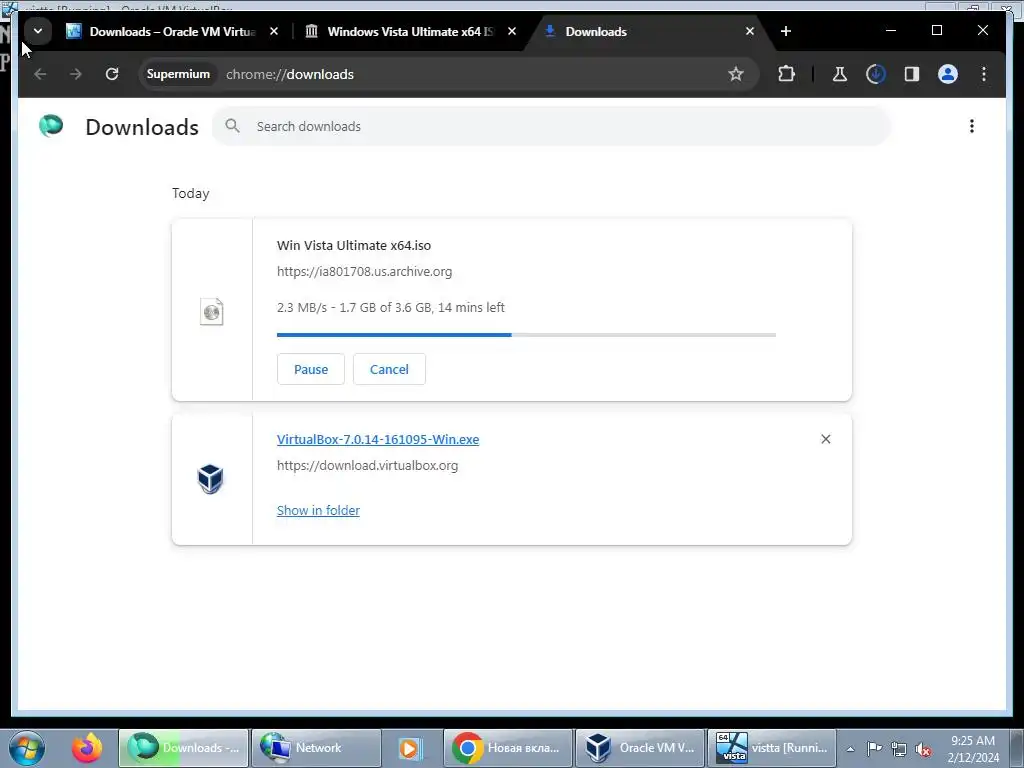Switch to Chrome Новая вкладка taskbar button
Screen dimensions: 1024x768
pyautogui.click(x=508, y=748)
